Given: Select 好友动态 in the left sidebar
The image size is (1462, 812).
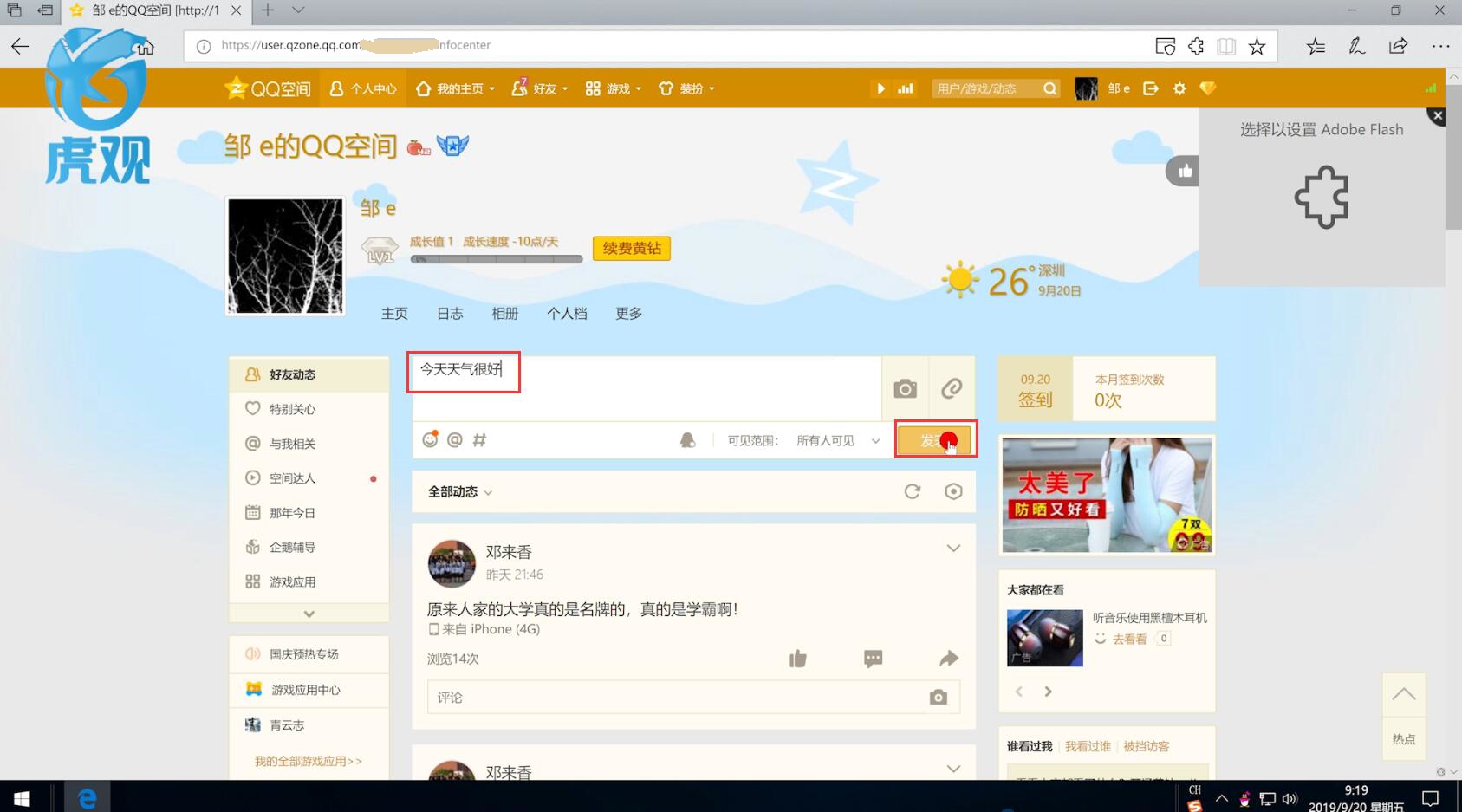Looking at the screenshot, I should [309, 374].
